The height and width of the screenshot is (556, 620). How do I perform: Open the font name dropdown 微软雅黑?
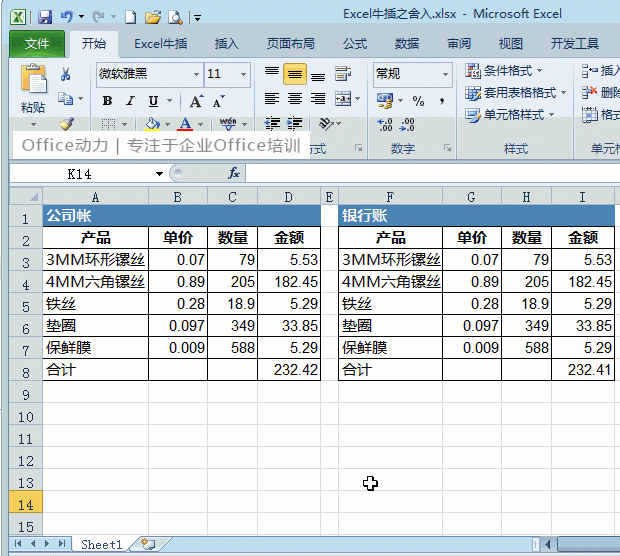point(196,74)
